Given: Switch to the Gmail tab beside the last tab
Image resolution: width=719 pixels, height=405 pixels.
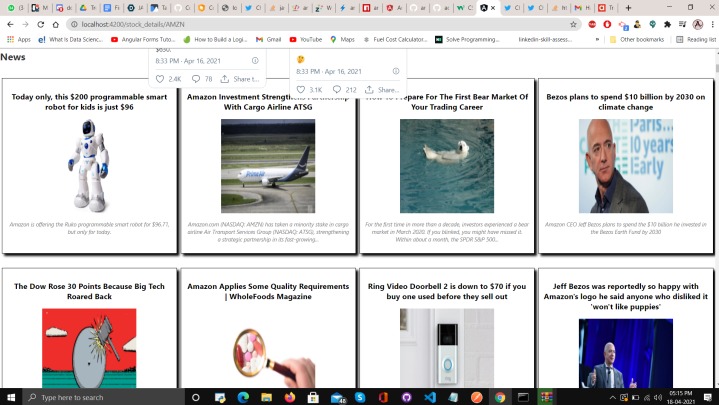Looking at the screenshot, I should 583,8.
